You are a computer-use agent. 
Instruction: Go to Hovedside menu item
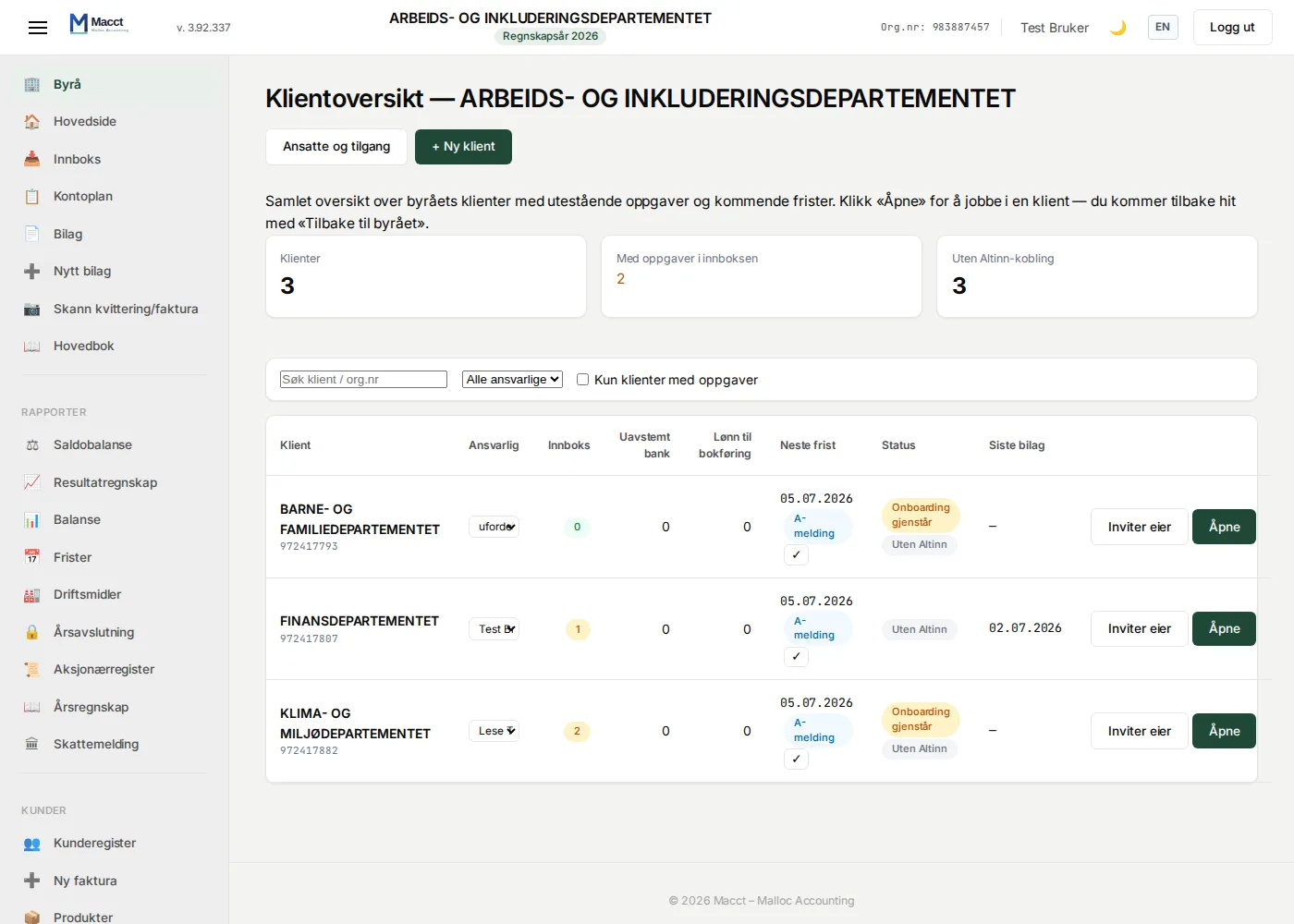click(x=115, y=122)
